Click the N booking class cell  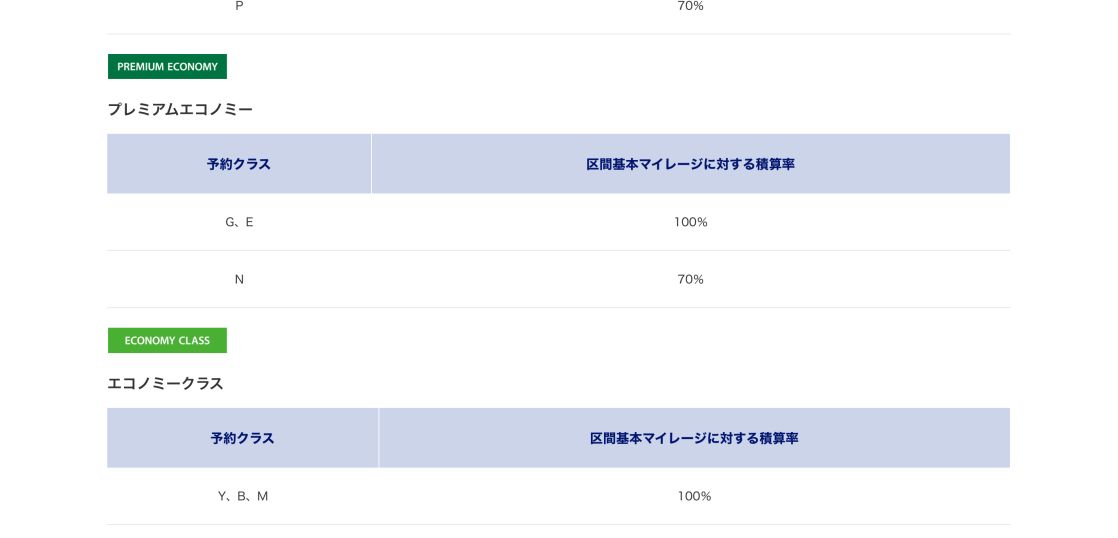tap(239, 279)
